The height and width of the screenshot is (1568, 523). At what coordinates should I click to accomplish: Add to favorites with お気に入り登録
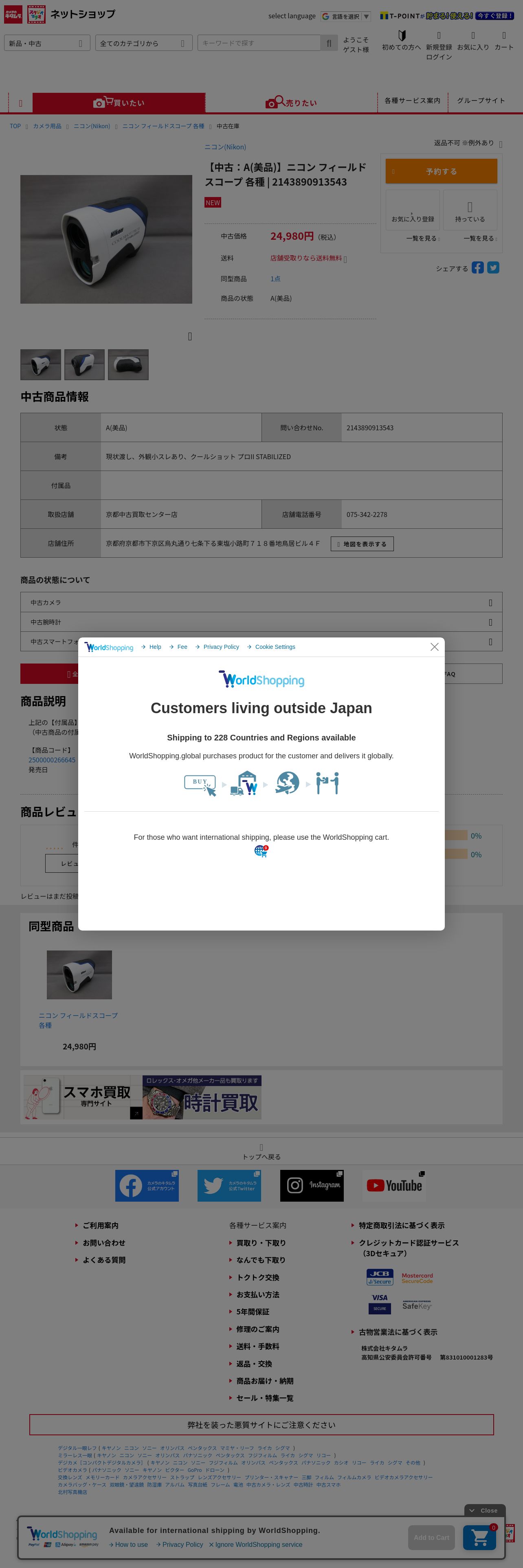(412, 209)
